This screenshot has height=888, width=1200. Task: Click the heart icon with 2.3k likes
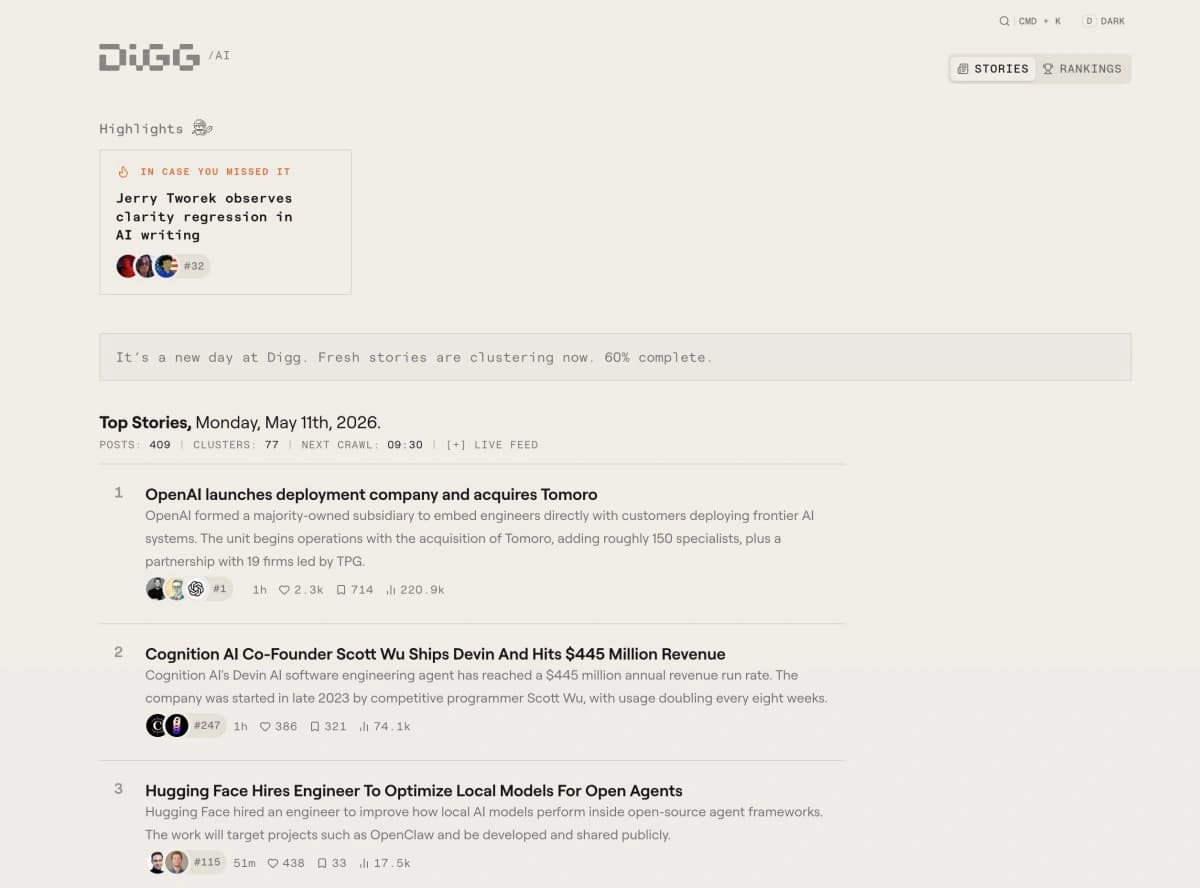pyautogui.click(x=284, y=590)
